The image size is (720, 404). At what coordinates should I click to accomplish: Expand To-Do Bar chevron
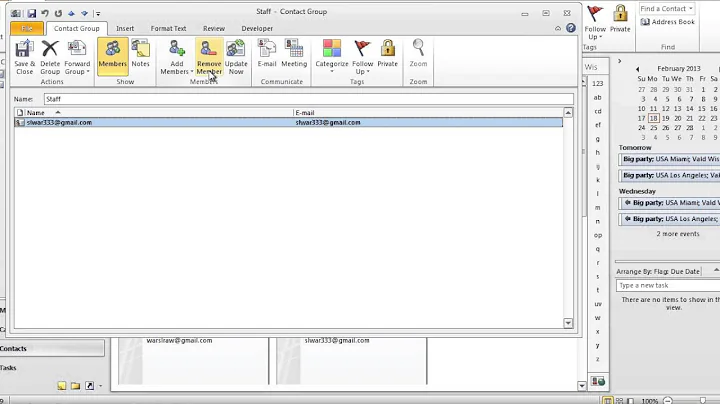point(619,61)
